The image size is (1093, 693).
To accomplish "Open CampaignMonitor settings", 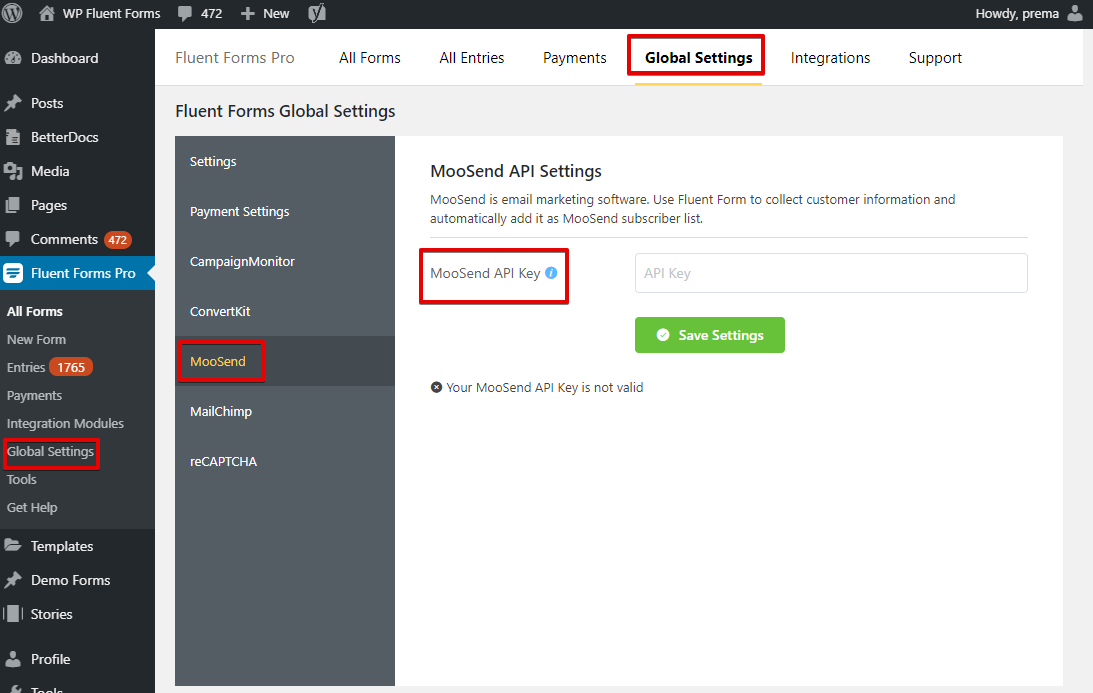I will [x=285, y=261].
